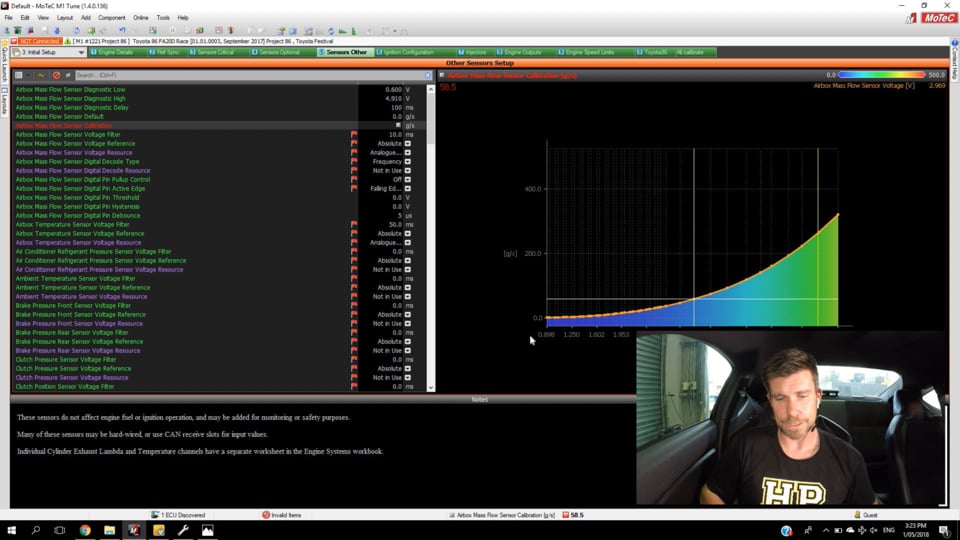
Task: Click the scrollbar down arrow in parameter list
Action: [x=430, y=388]
